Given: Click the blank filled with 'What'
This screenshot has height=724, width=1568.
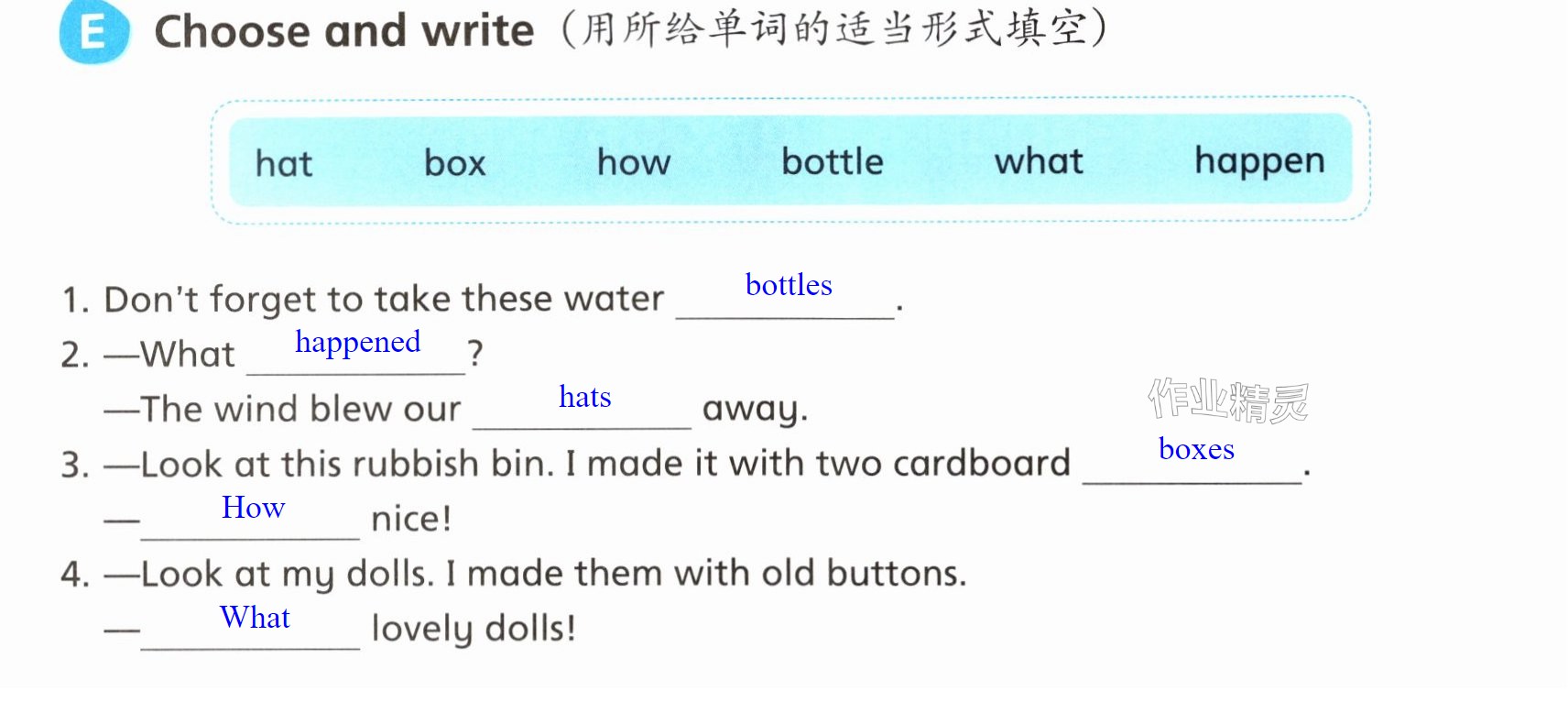Looking at the screenshot, I should 250,625.
